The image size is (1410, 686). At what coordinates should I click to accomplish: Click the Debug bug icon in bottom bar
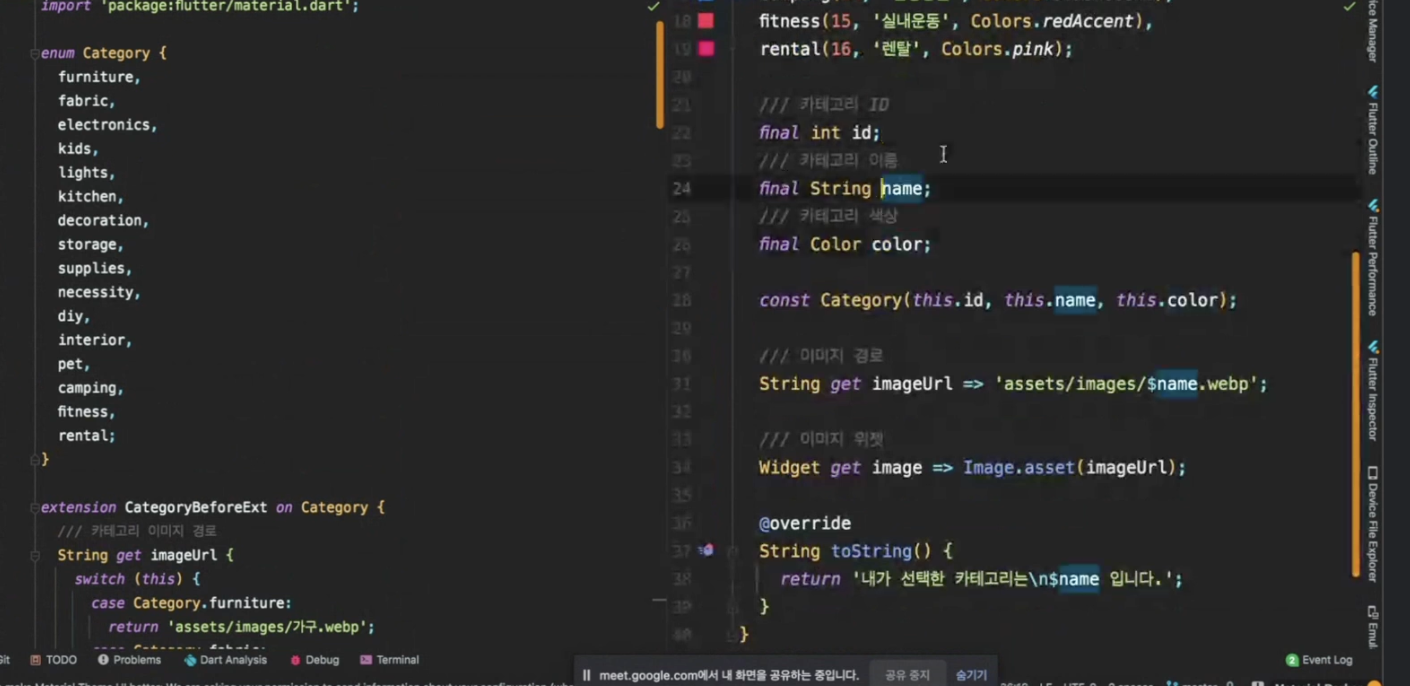(295, 660)
